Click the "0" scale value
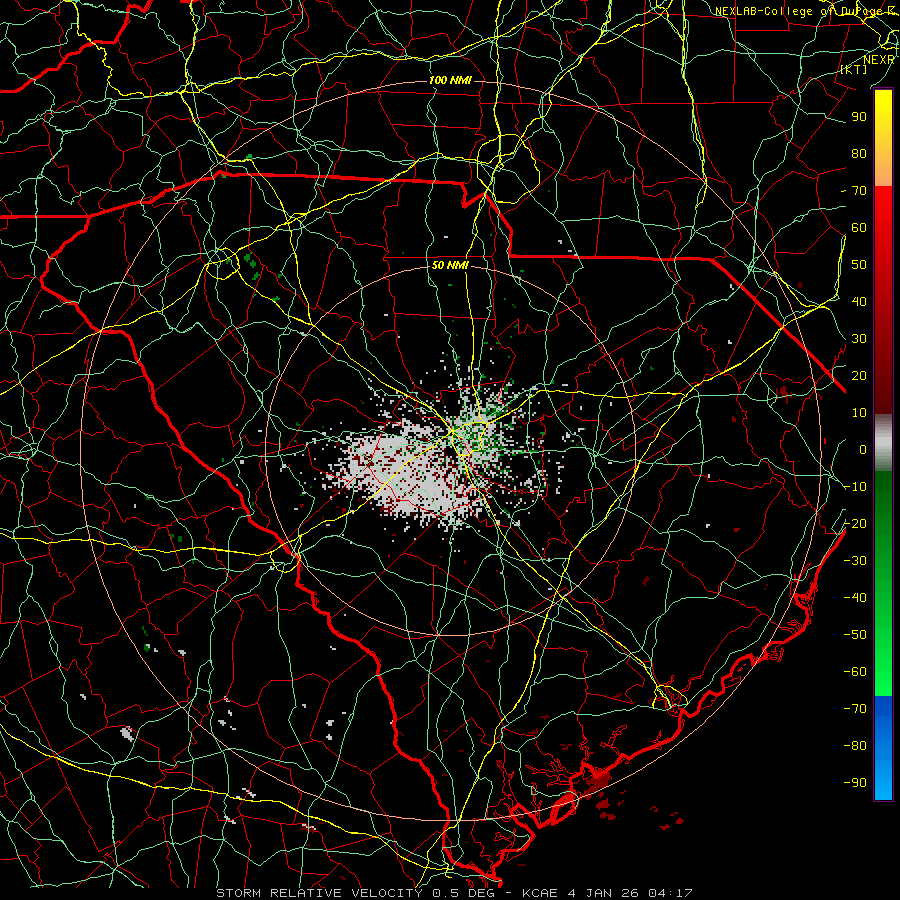 (863, 449)
